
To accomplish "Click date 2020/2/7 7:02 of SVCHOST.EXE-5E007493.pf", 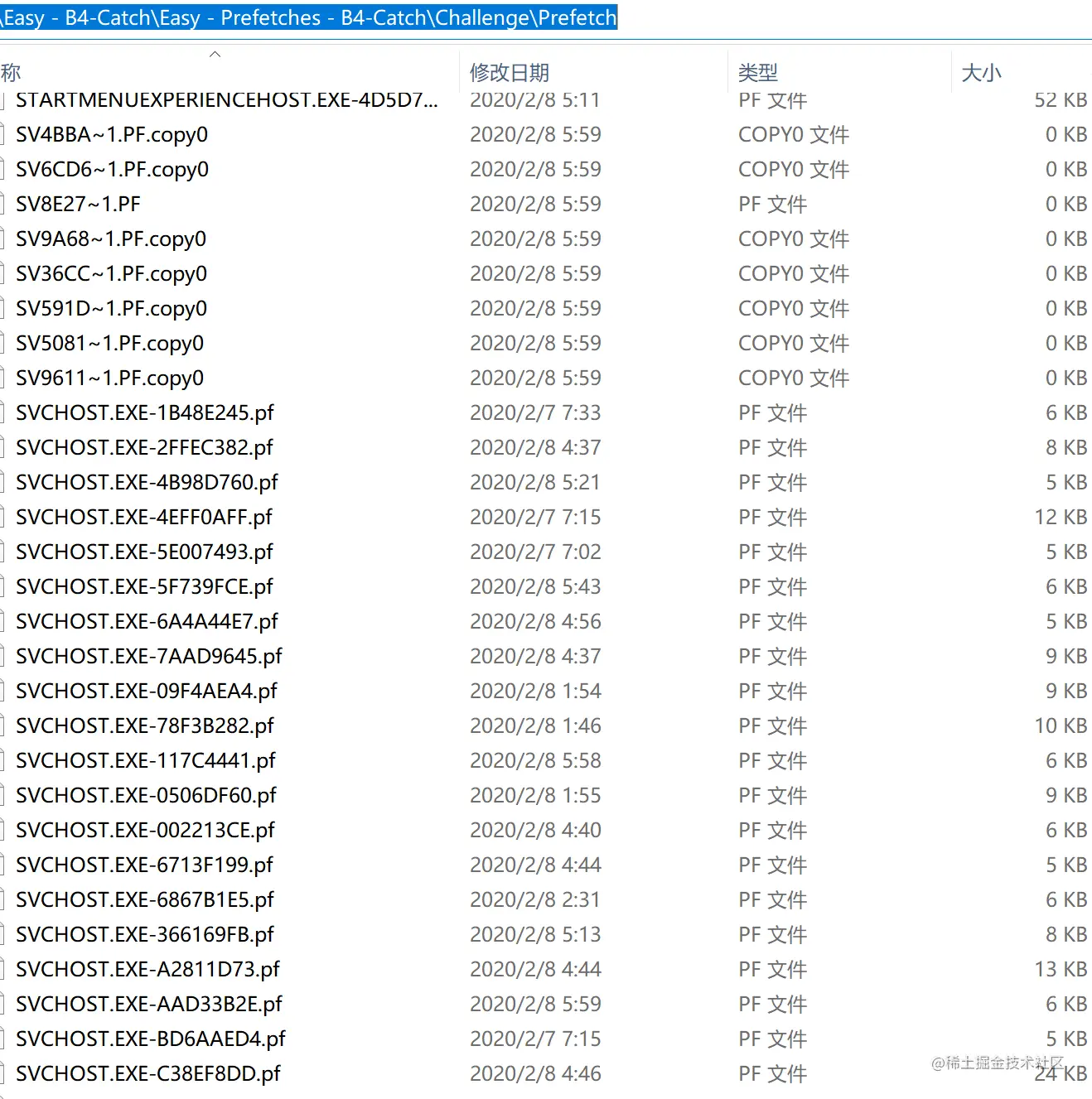I will pos(535,552).
